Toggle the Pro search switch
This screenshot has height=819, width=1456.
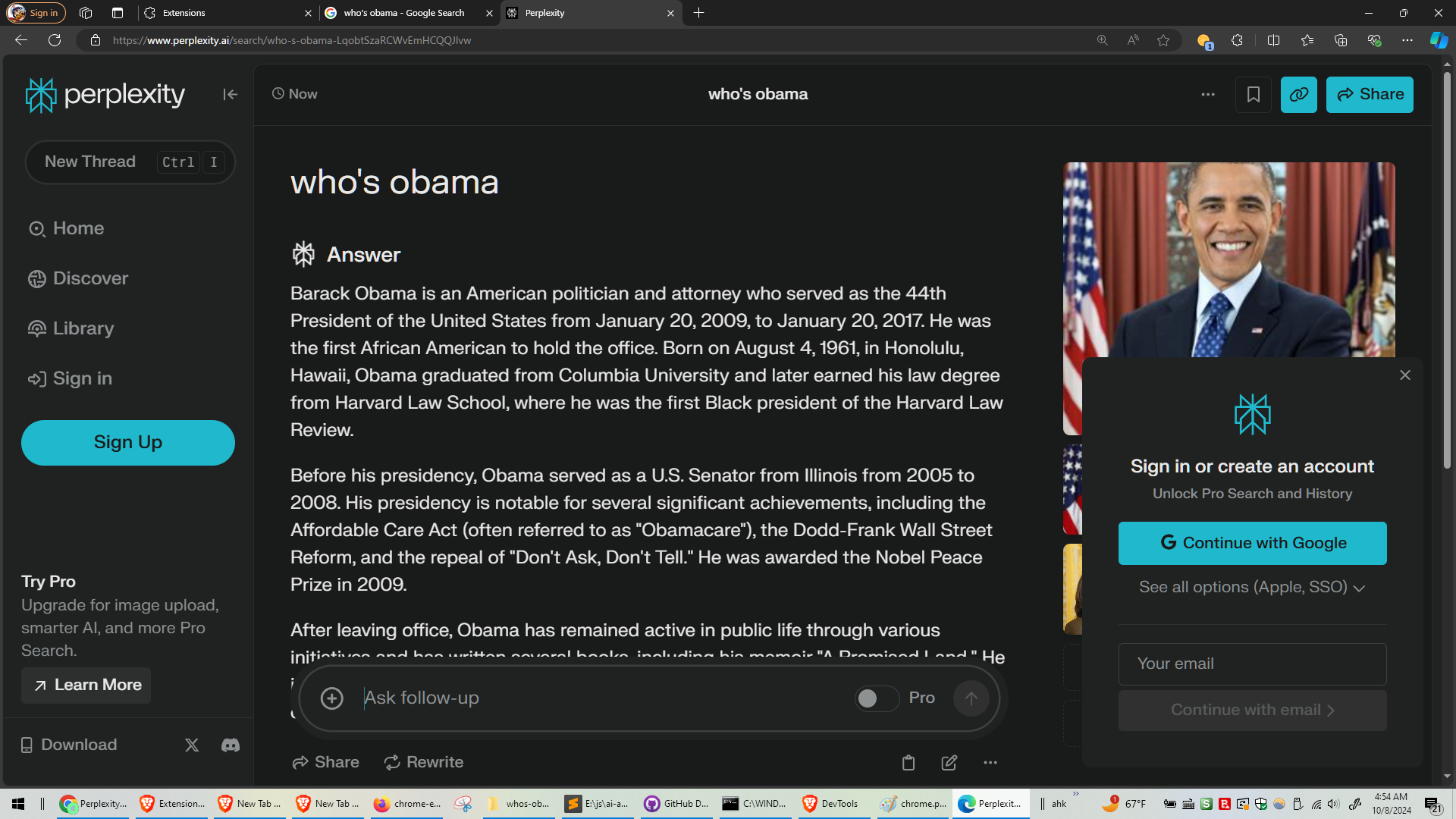click(x=876, y=698)
